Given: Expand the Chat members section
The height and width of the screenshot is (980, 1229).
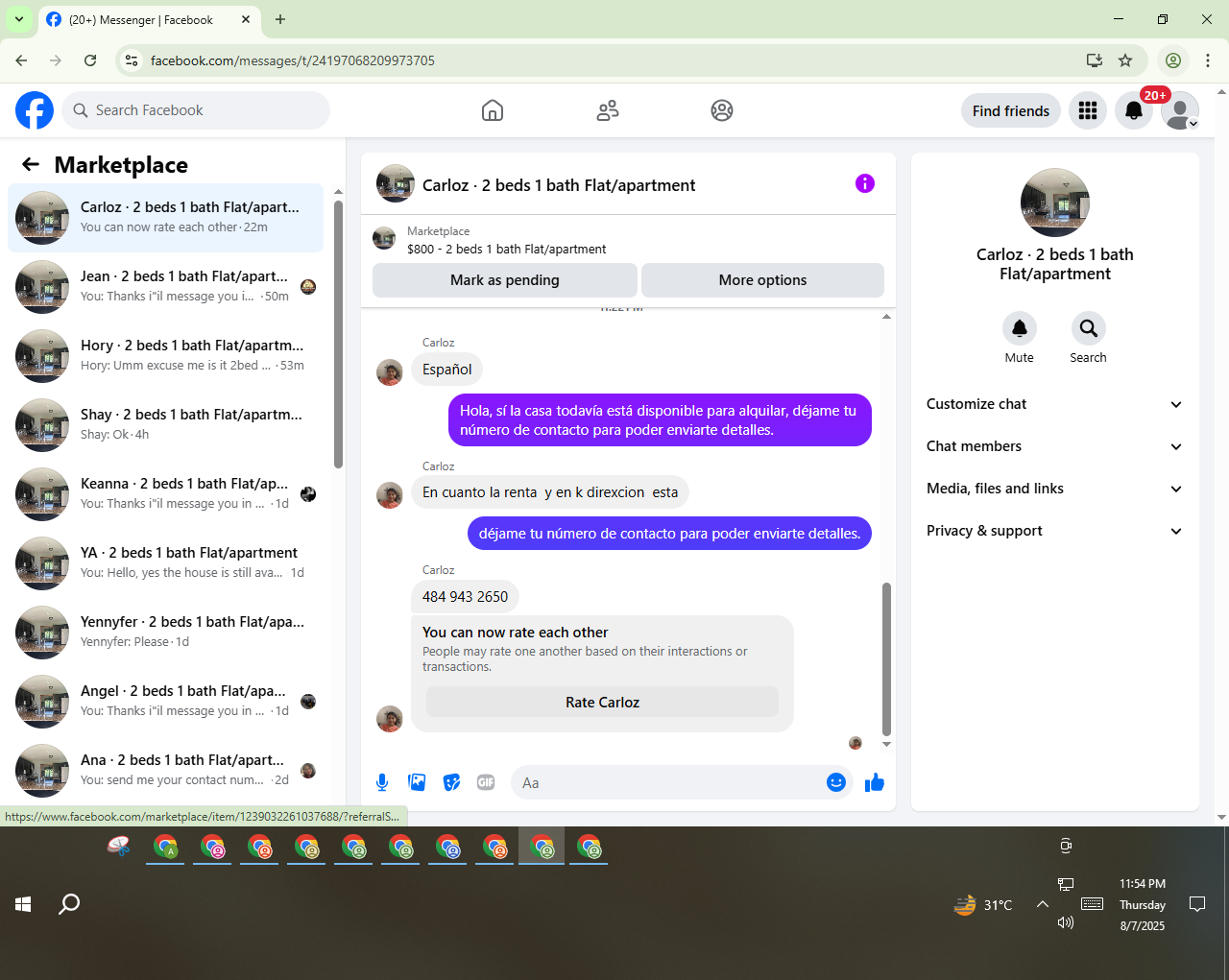Looking at the screenshot, I should point(1054,446).
